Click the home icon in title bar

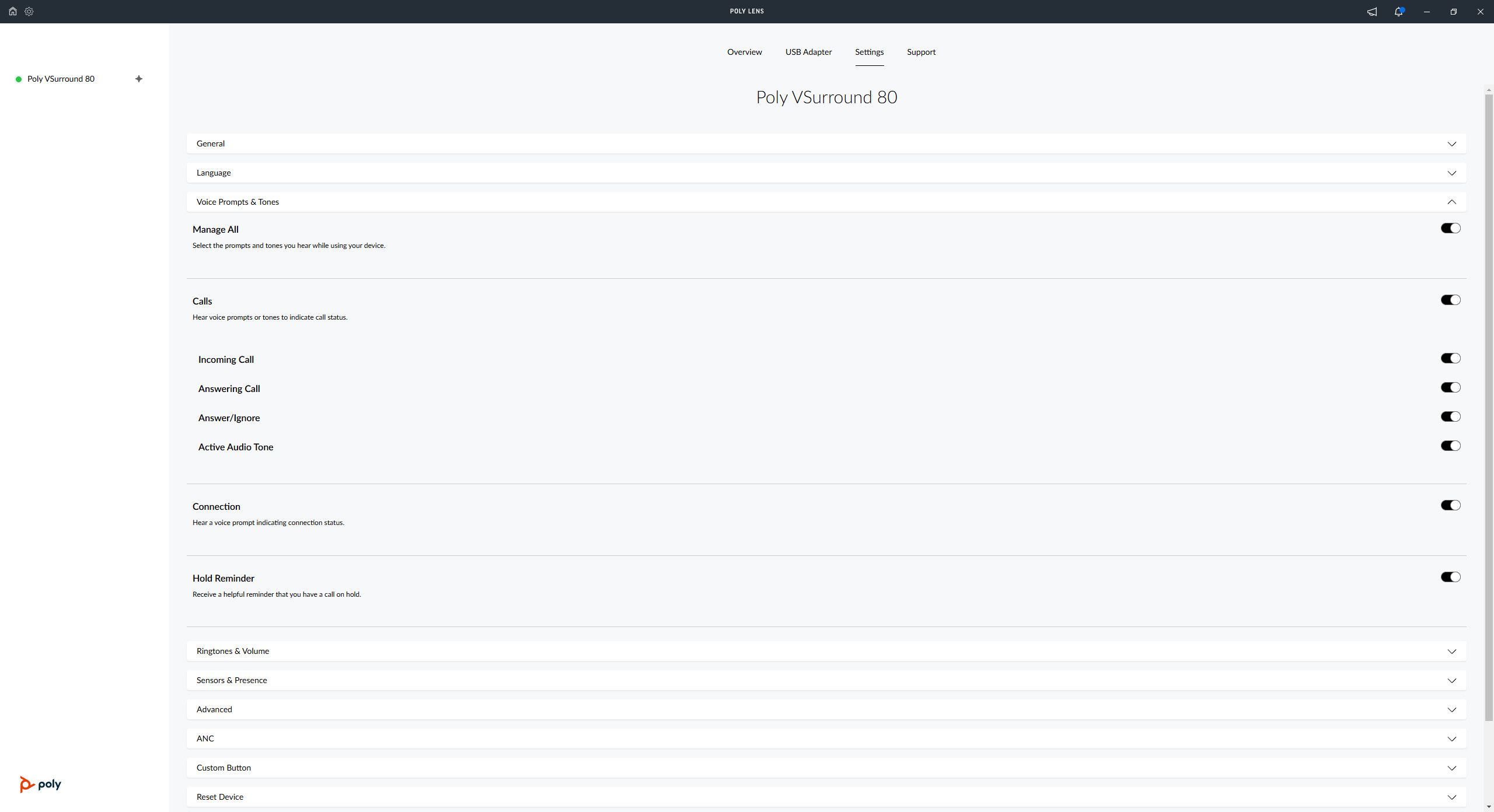click(12, 11)
